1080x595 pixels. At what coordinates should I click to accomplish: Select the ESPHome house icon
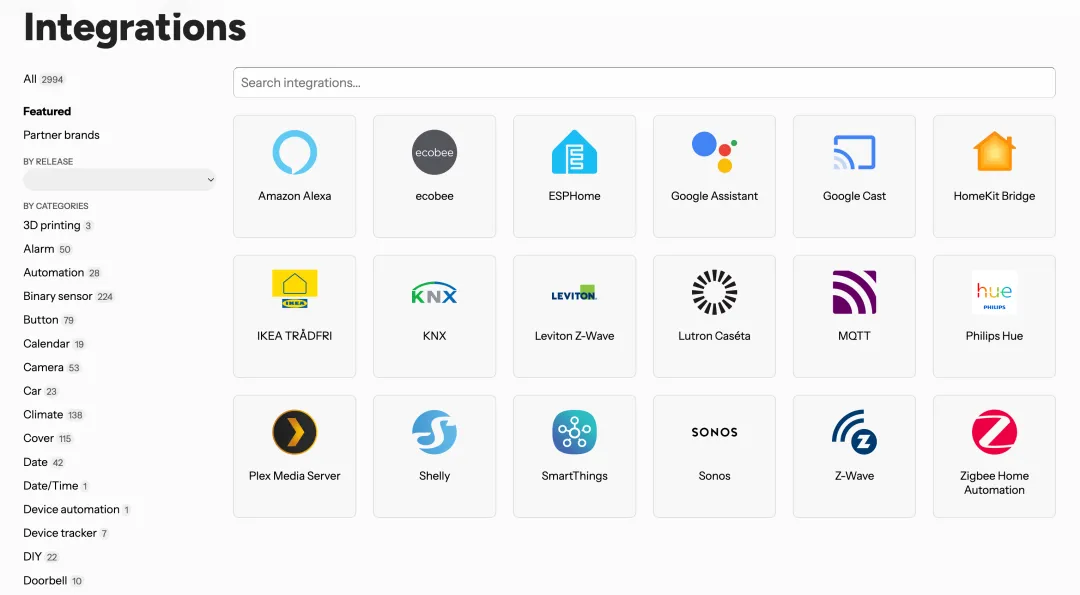click(574, 152)
